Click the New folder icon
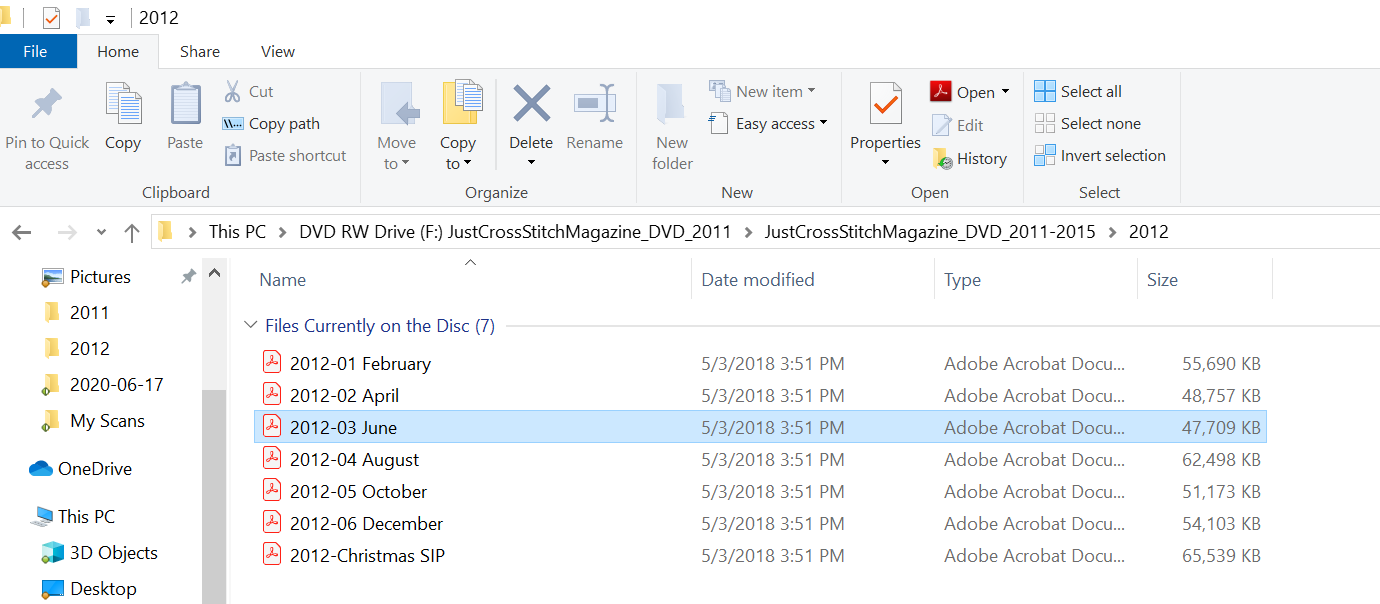Screen dimensions: 1380x604 (672, 105)
